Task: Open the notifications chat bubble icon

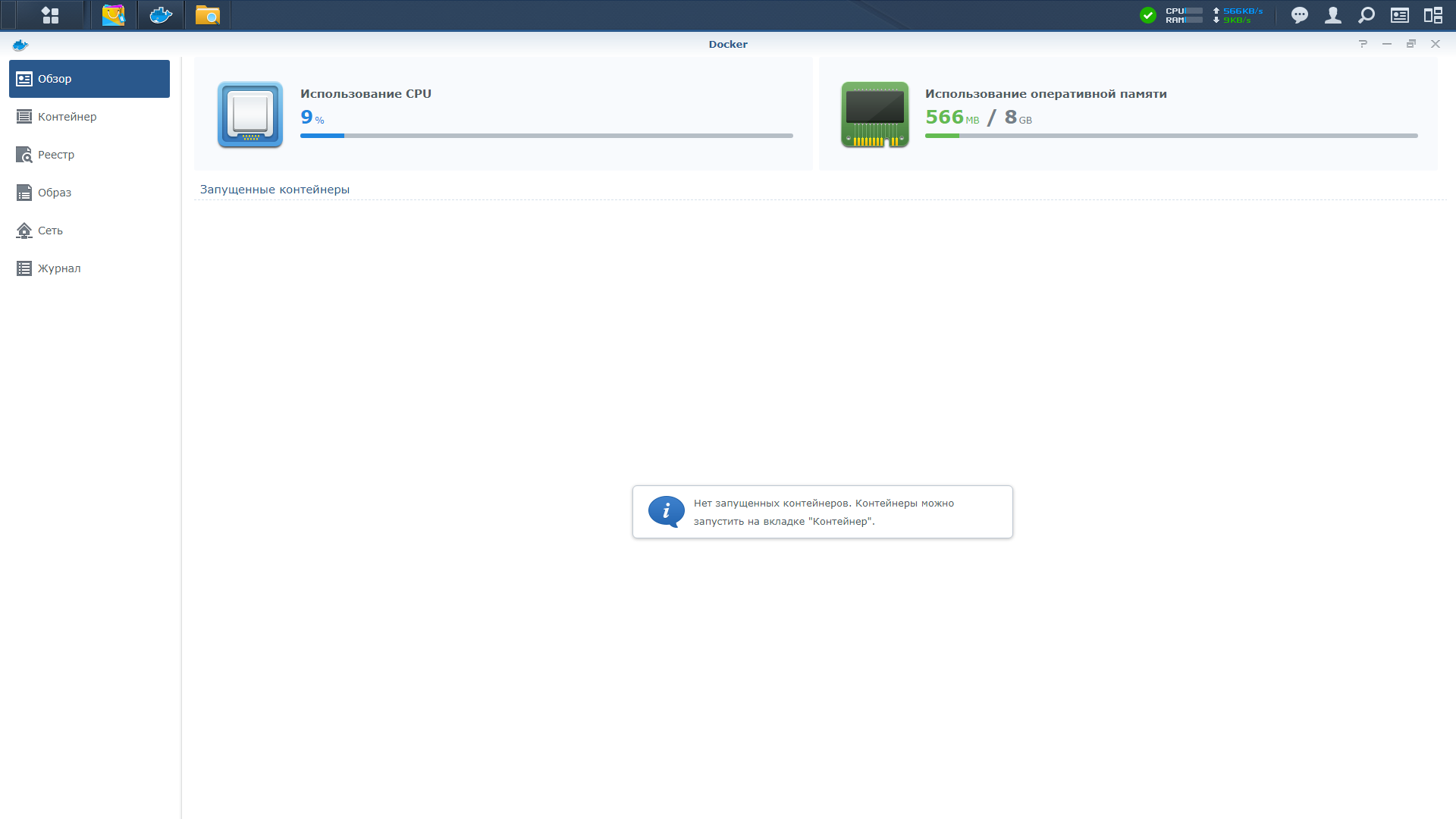Action: [1300, 15]
